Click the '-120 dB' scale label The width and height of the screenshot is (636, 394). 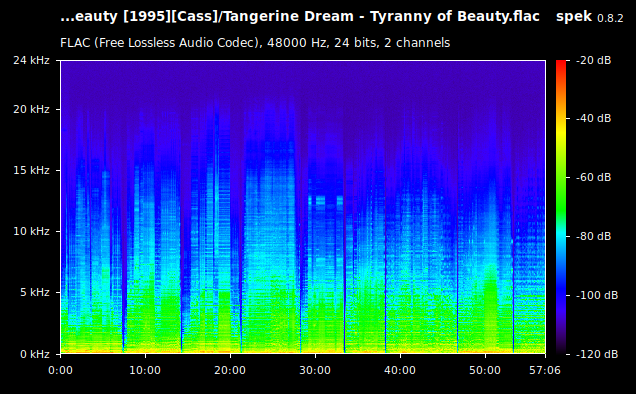click(x=597, y=354)
